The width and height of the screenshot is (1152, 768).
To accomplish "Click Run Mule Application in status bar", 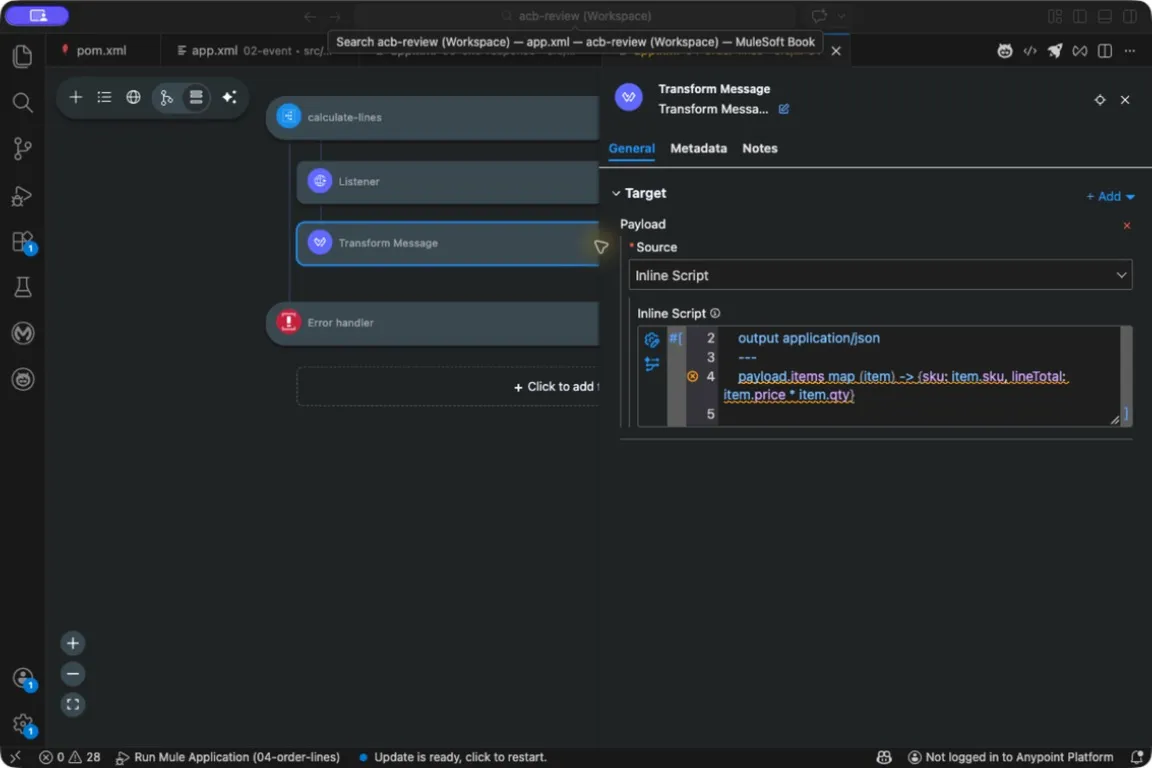I will point(228,757).
